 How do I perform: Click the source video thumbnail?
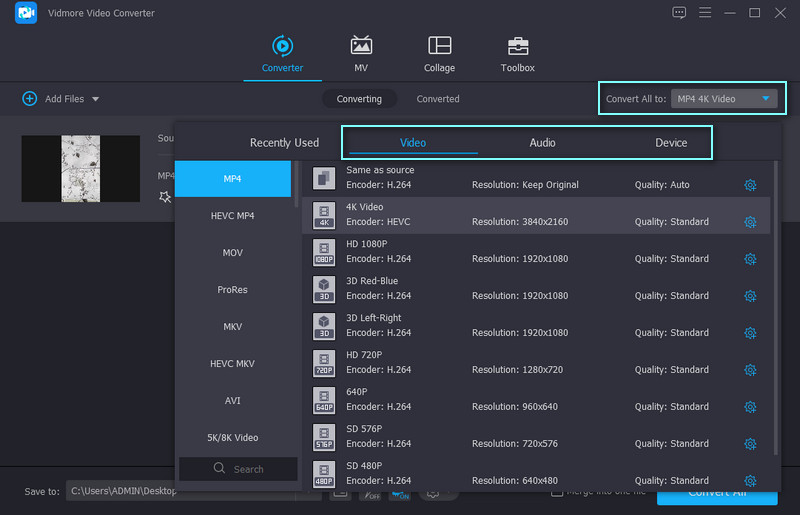click(80, 169)
